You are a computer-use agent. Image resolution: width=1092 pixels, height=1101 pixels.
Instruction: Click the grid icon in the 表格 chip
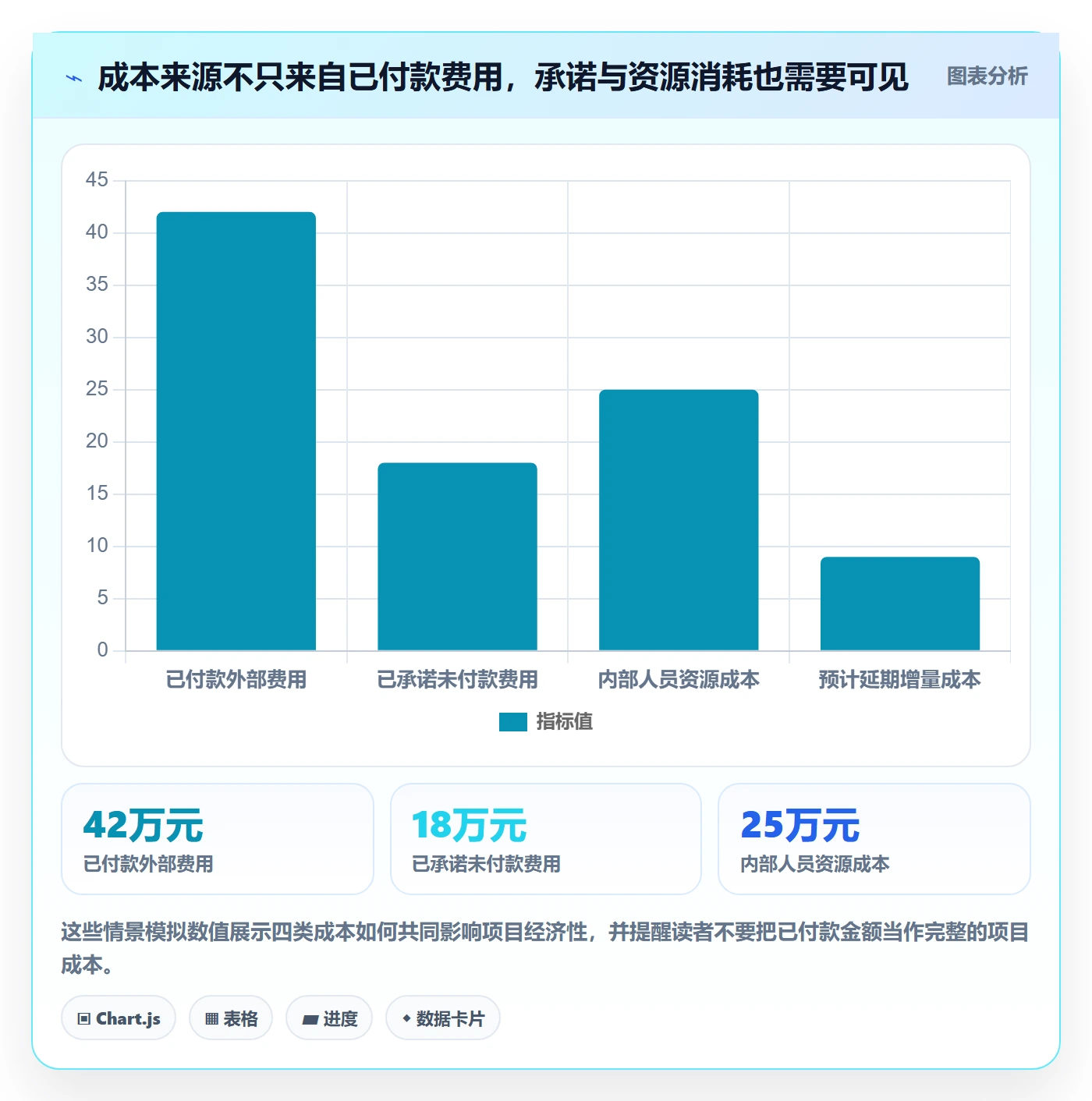pos(211,1019)
